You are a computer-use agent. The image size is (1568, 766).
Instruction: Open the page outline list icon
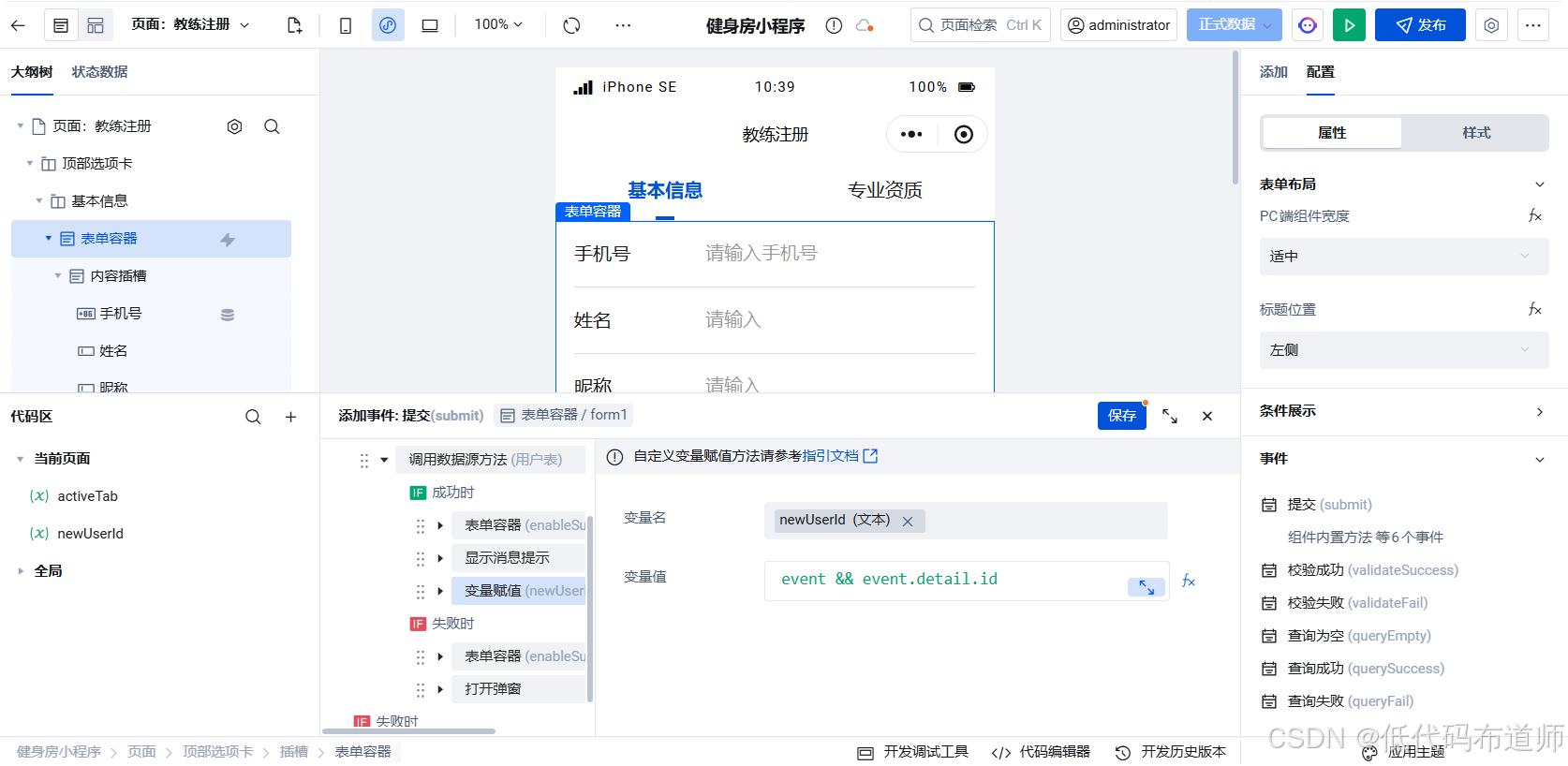pos(61,25)
